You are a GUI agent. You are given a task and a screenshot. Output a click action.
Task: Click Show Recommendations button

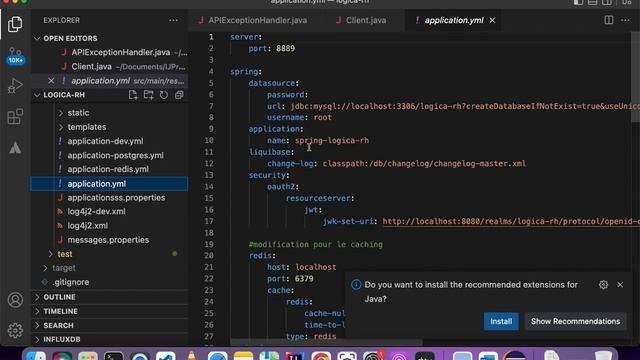(575, 321)
